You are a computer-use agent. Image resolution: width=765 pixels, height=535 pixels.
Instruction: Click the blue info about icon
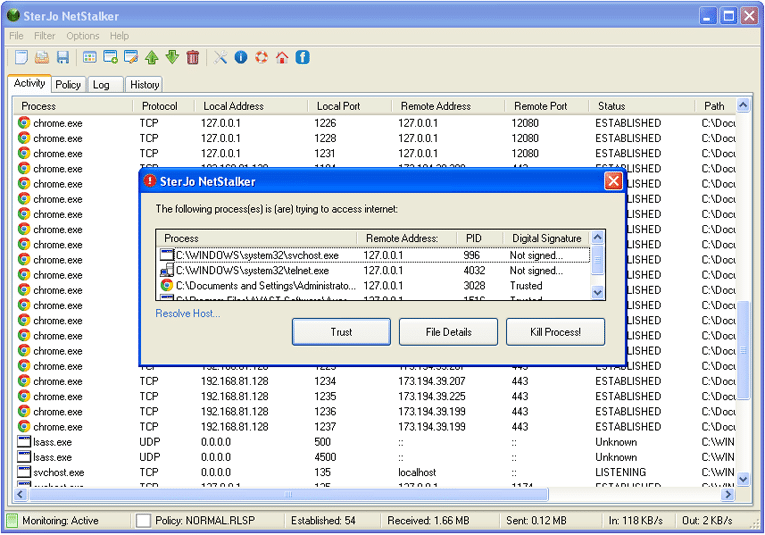(241, 58)
